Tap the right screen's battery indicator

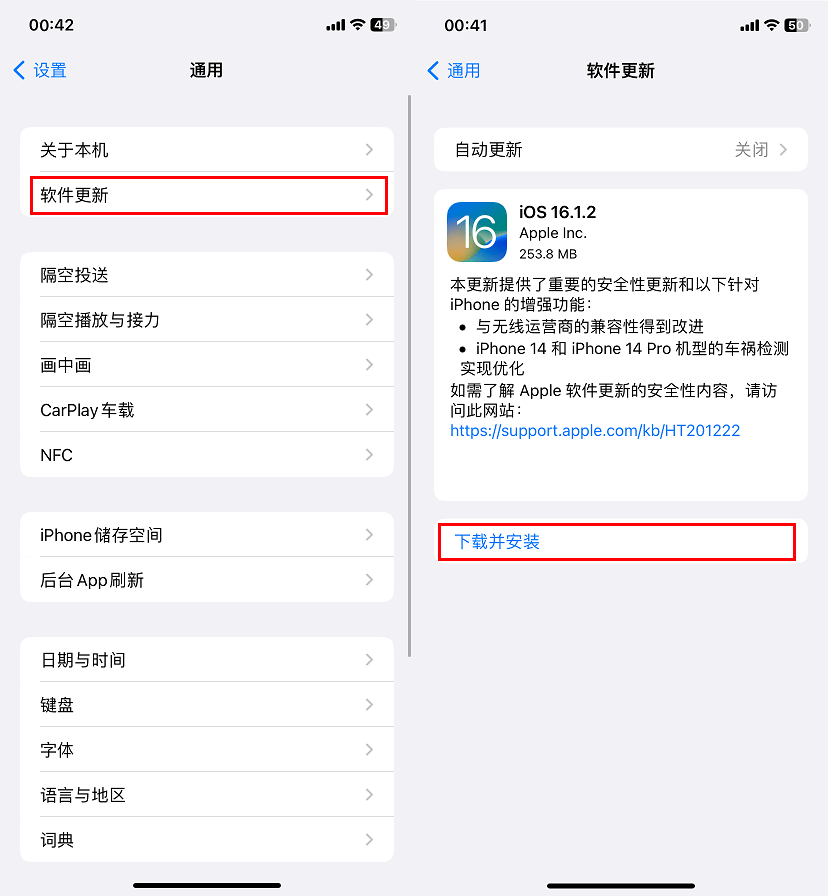point(797,25)
